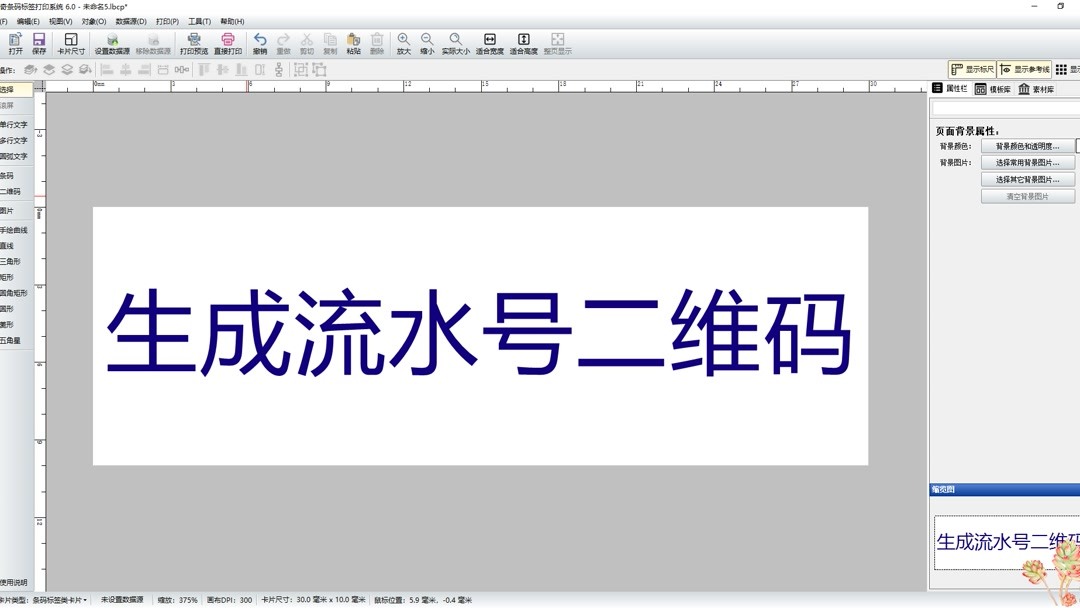Click 选择常用背景图片 to pick background image
This screenshot has height=608, width=1080.
pyautogui.click(x=1028, y=162)
